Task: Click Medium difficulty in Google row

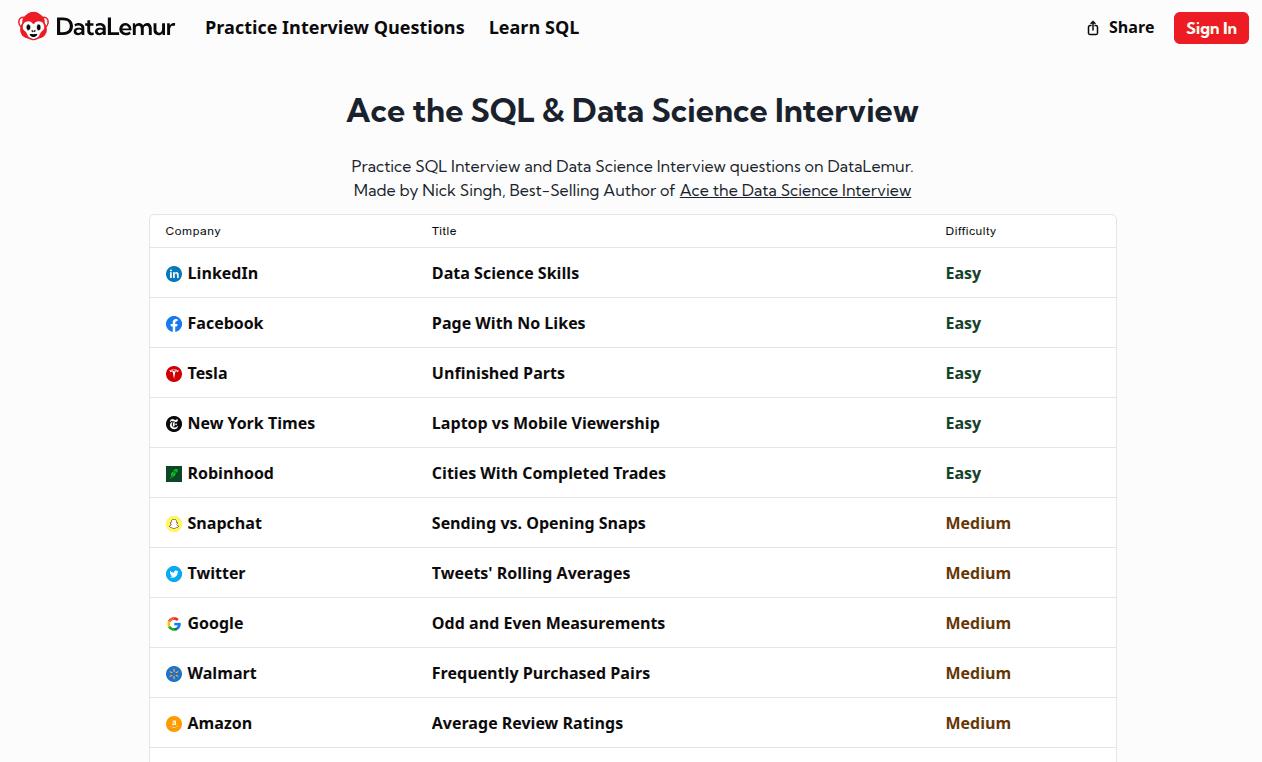Action: pyautogui.click(x=978, y=623)
